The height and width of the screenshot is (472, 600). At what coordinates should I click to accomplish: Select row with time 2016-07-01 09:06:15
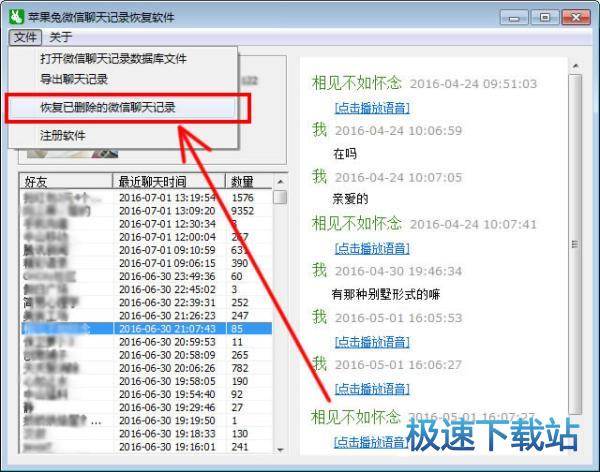coord(147,263)
